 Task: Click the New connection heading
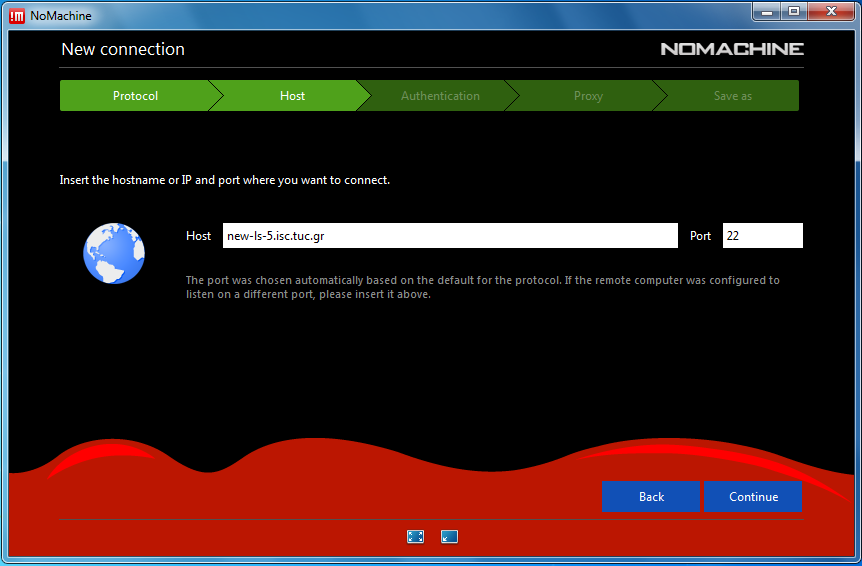click(123, 49)
